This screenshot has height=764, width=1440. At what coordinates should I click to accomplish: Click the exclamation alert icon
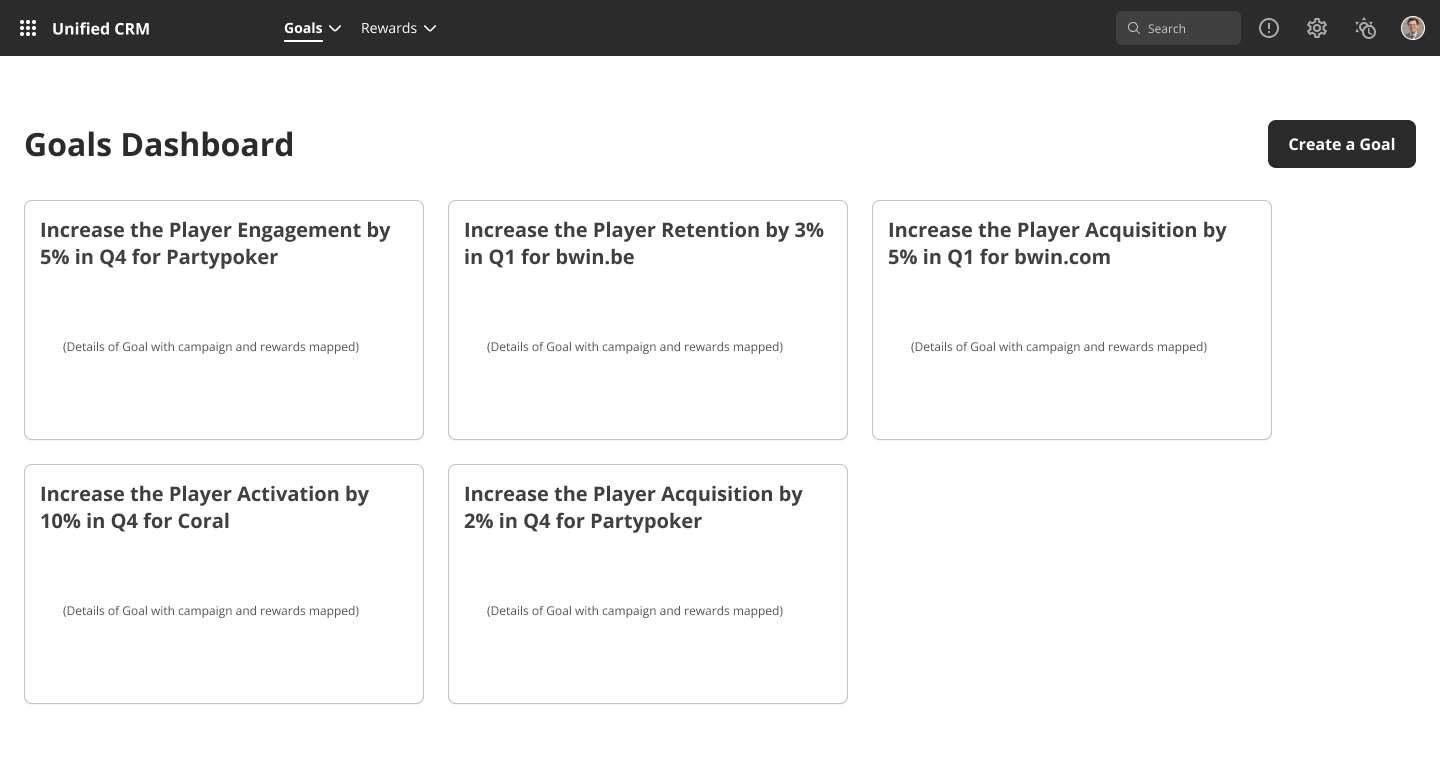coord(1269,28)
